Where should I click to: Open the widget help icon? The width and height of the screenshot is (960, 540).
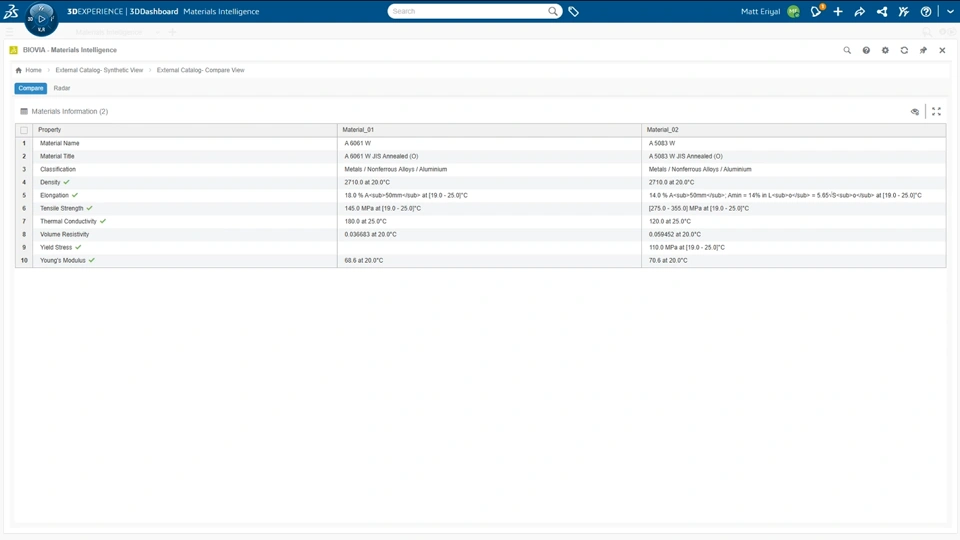pyautogui.click(x=866, y=50)
